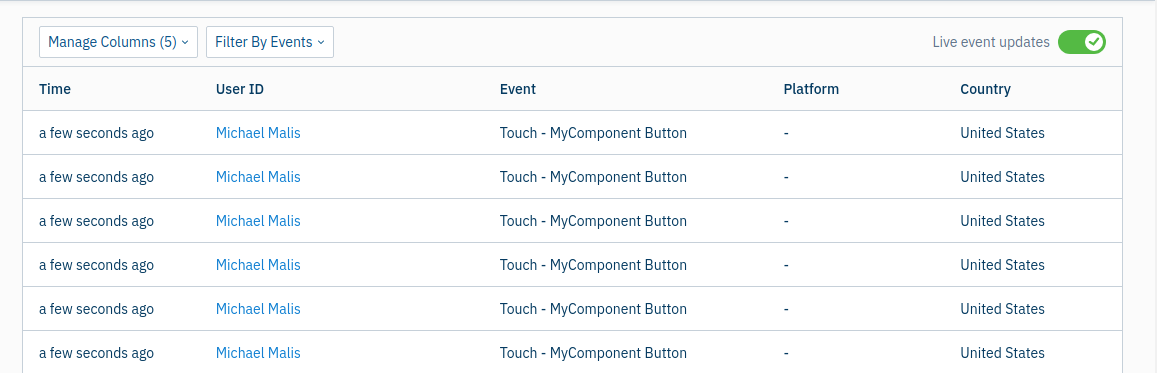The image size is (1157, 373).
Task: Click the Event column header
Action: point(517,89)
